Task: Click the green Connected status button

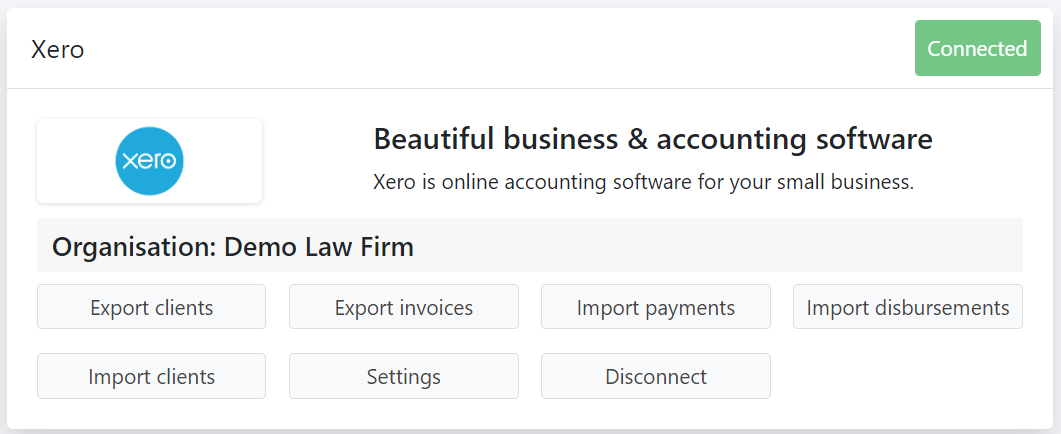Action: [978, 48]
